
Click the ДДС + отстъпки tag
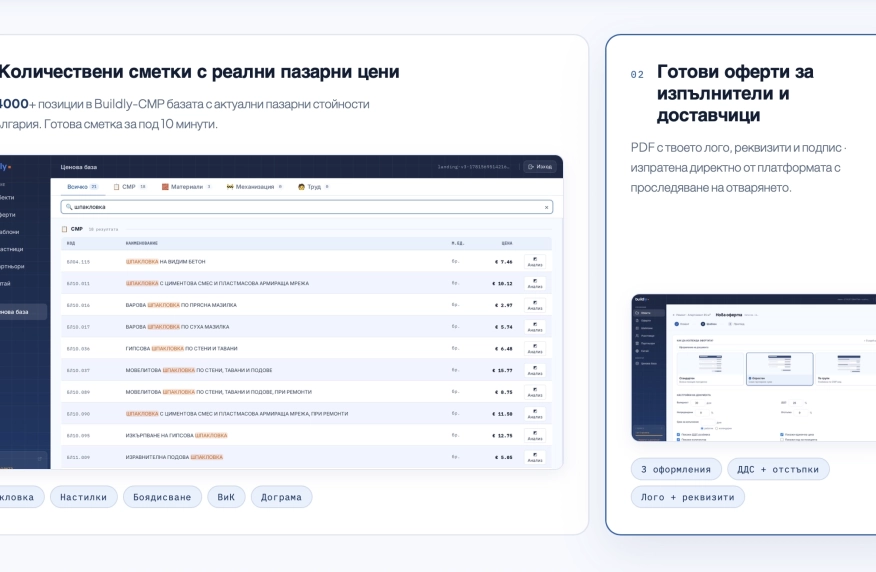pos(778,469)
